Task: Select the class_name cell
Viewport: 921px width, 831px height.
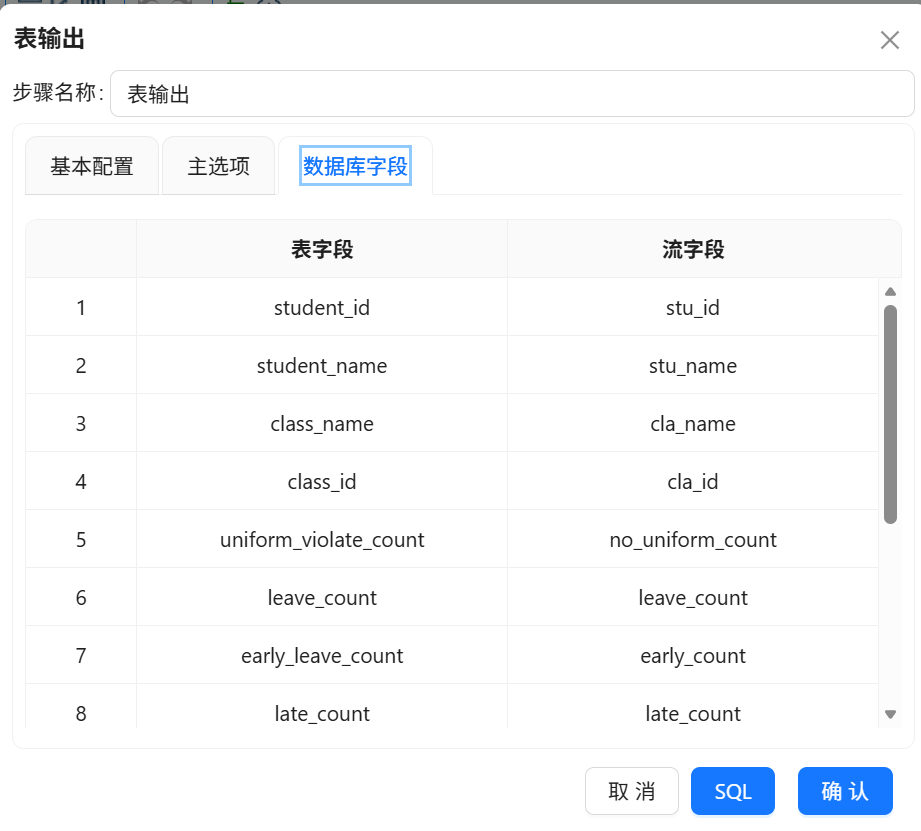Action: point(322,423)
